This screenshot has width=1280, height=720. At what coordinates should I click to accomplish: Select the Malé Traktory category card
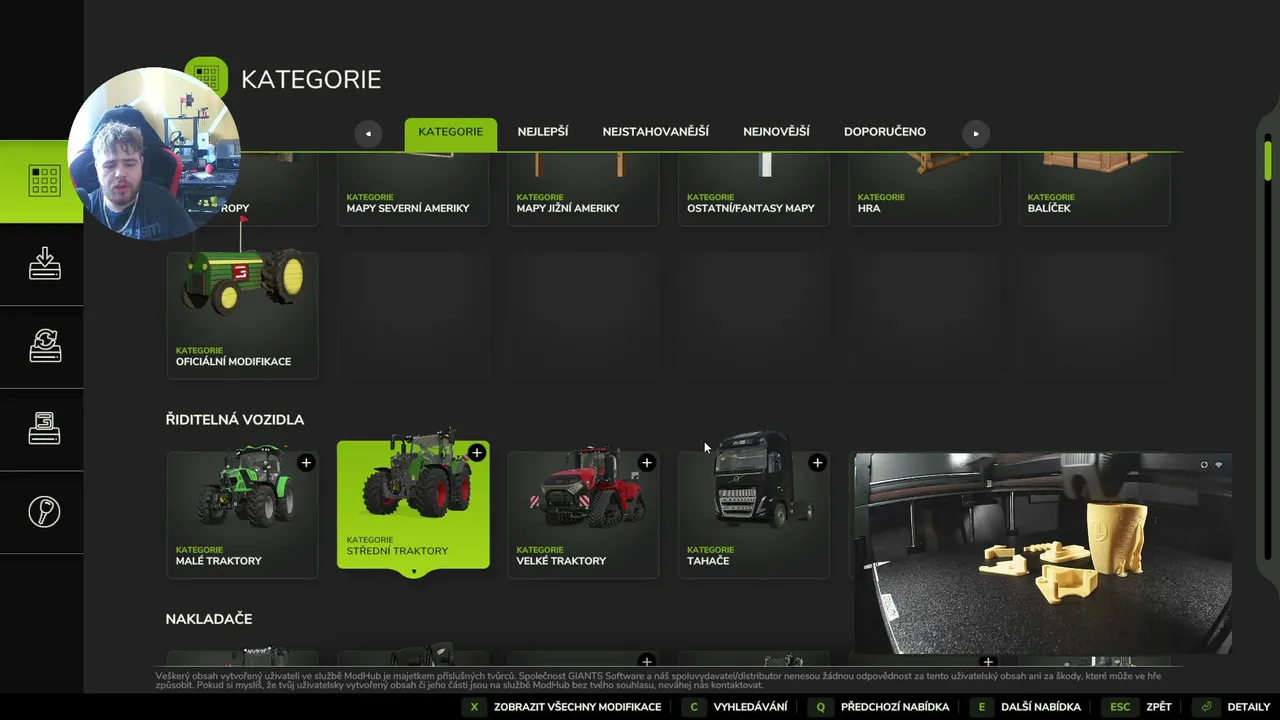click(x=242, y=514)
